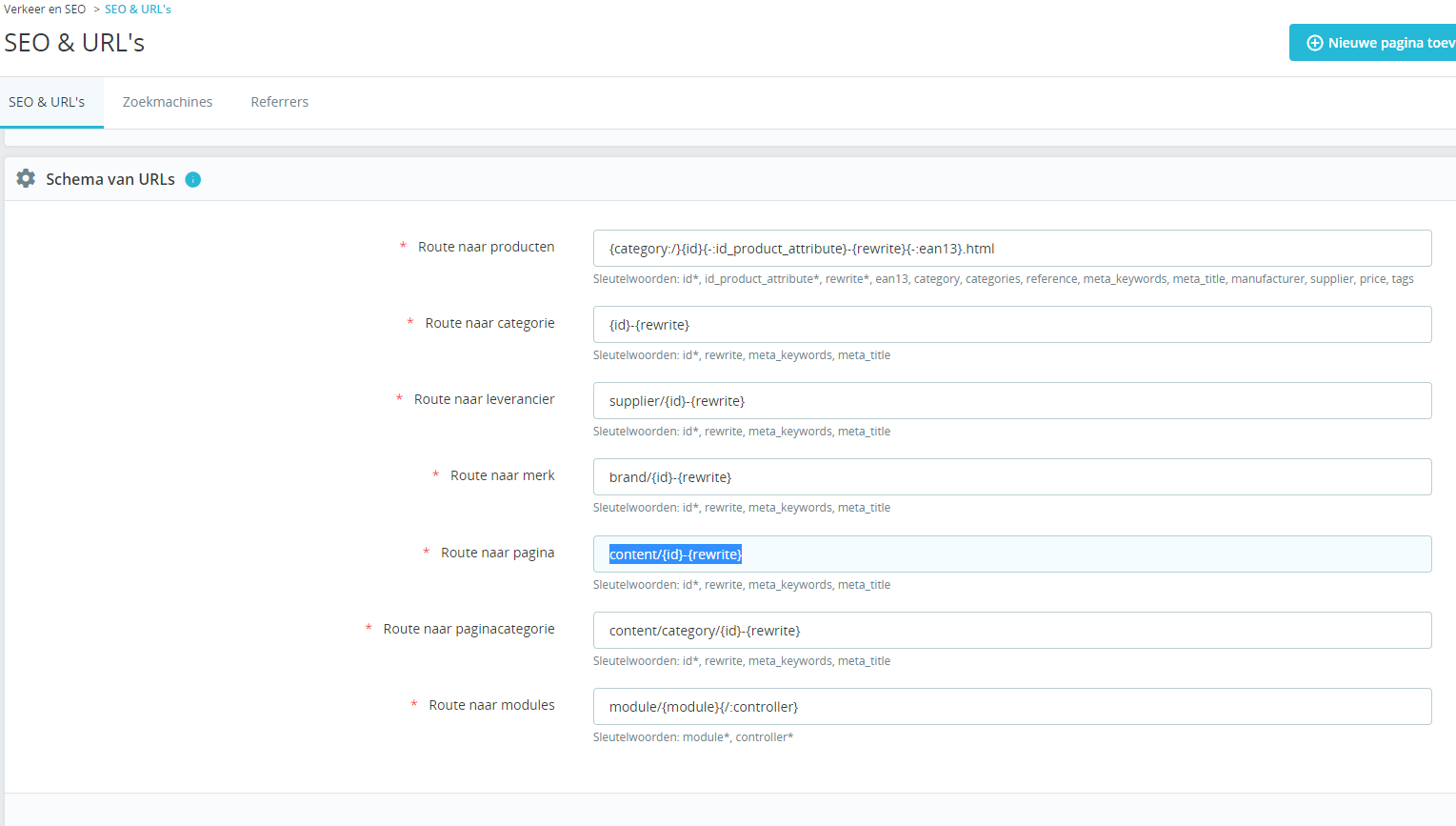The image size is (1456, 826).
Task: Click the Verkeer en SEO breadcrumb text
Action: point(45,10)
